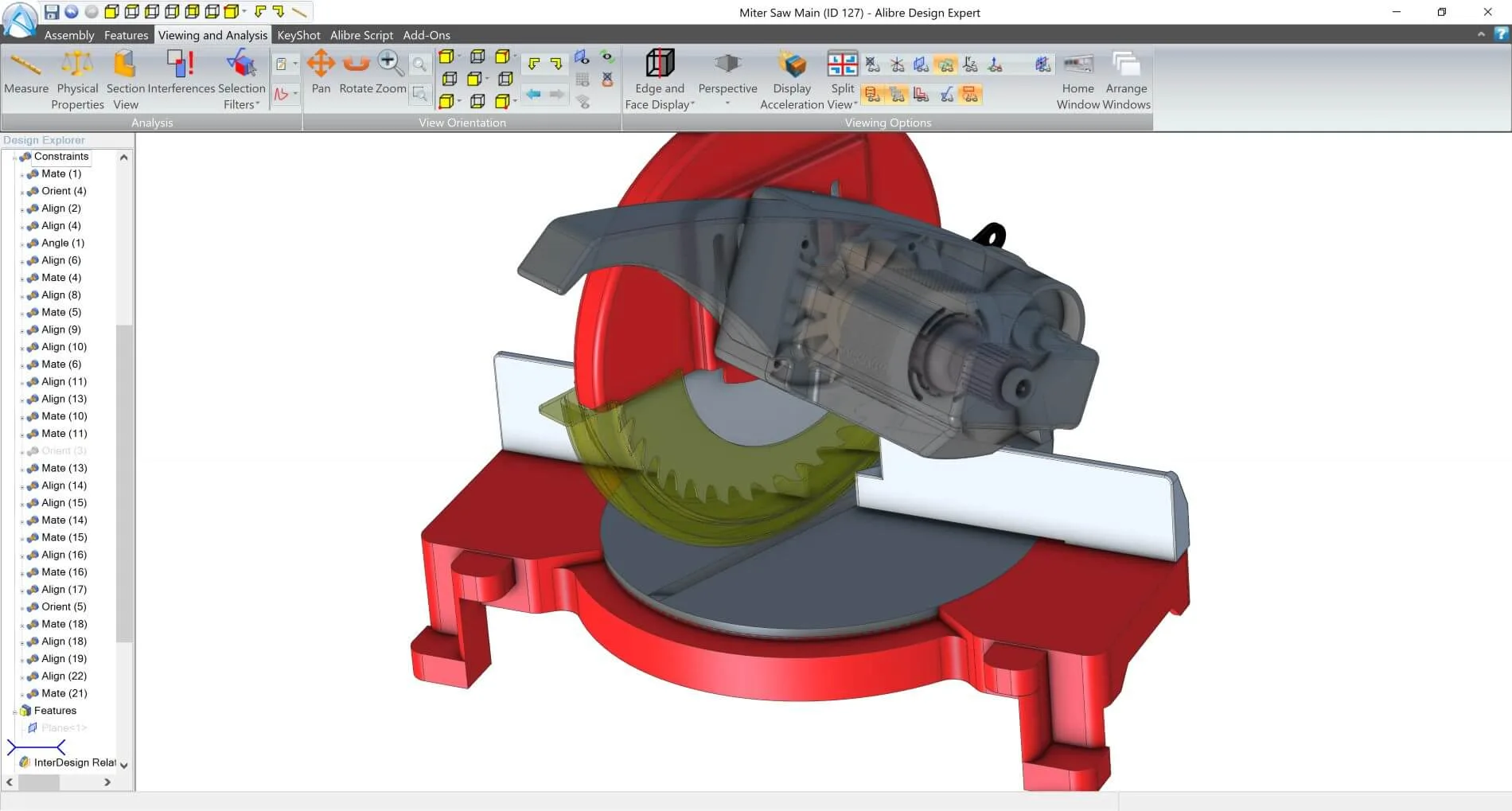1512x811 pixels.
Task: Expand the Edge and Face Display menu
Action: click(x=659, y=80)
